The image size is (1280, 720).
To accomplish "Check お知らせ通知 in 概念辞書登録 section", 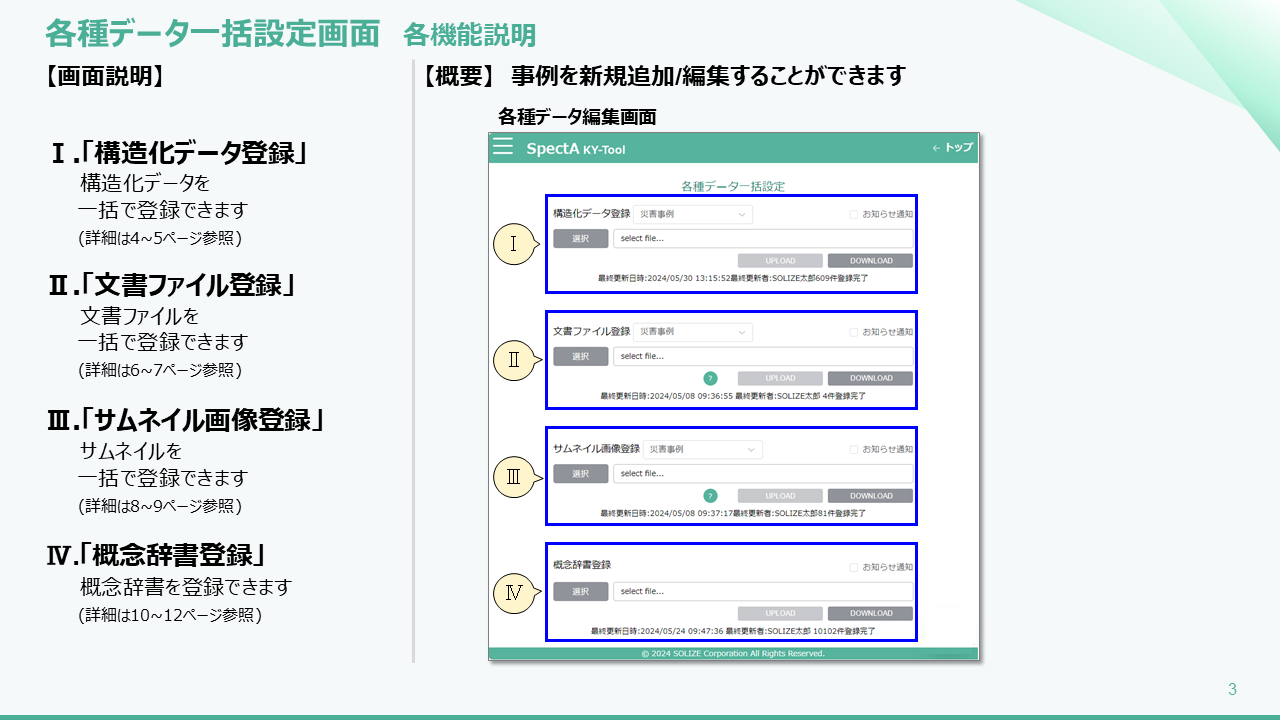I will (854, 567).
